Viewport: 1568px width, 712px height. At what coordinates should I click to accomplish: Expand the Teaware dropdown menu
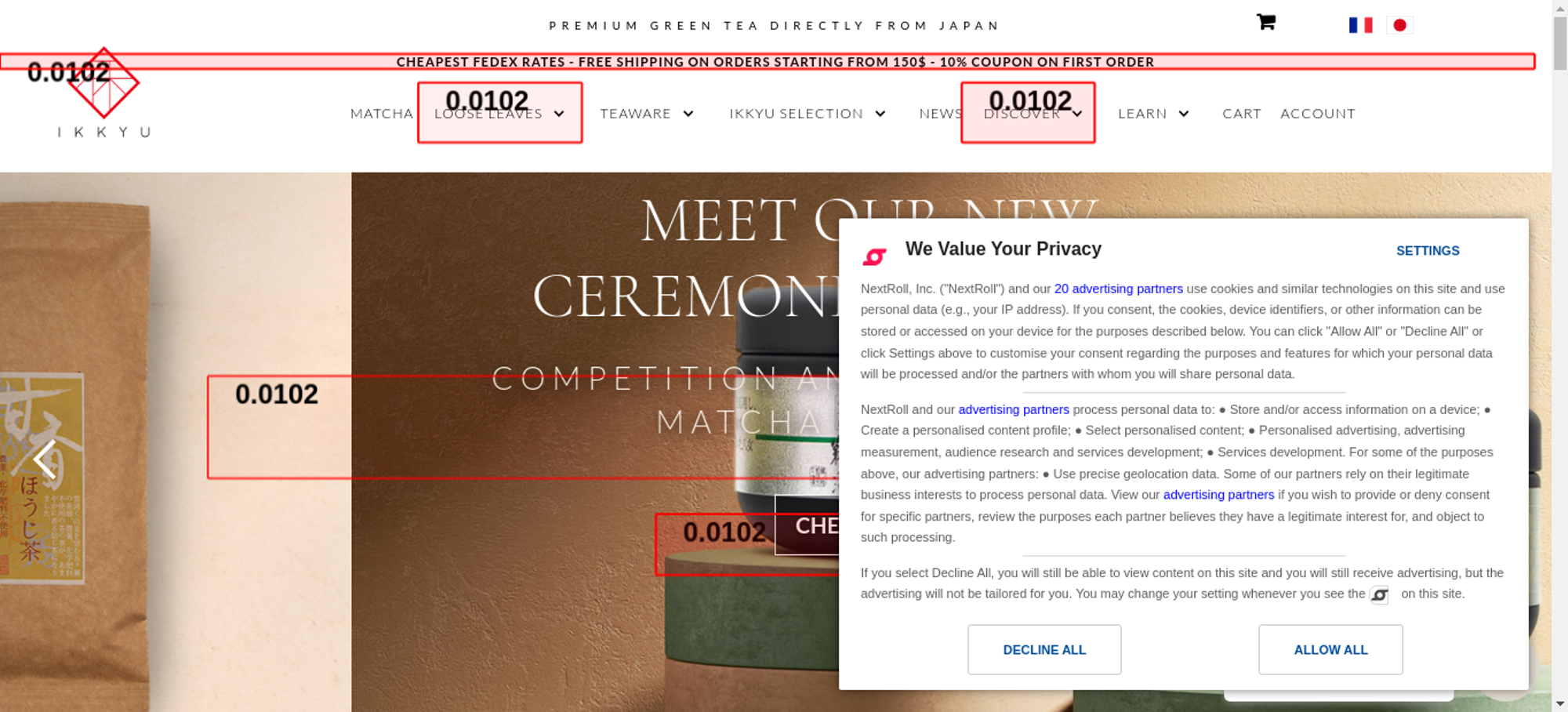click(688, 114)
